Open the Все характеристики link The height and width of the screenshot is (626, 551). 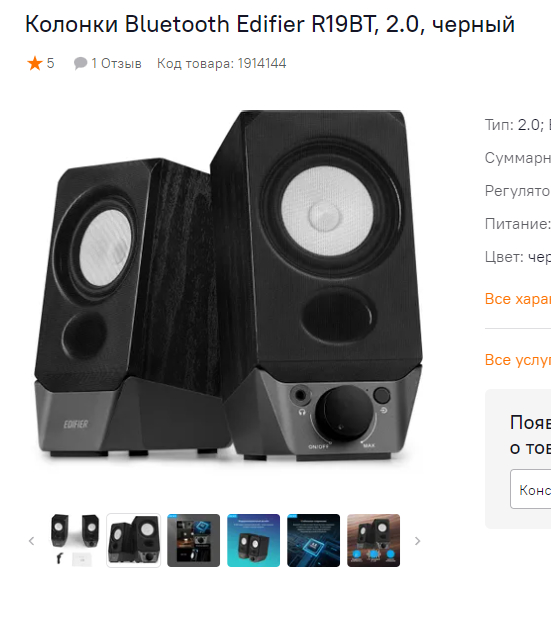tap(518, 299)
